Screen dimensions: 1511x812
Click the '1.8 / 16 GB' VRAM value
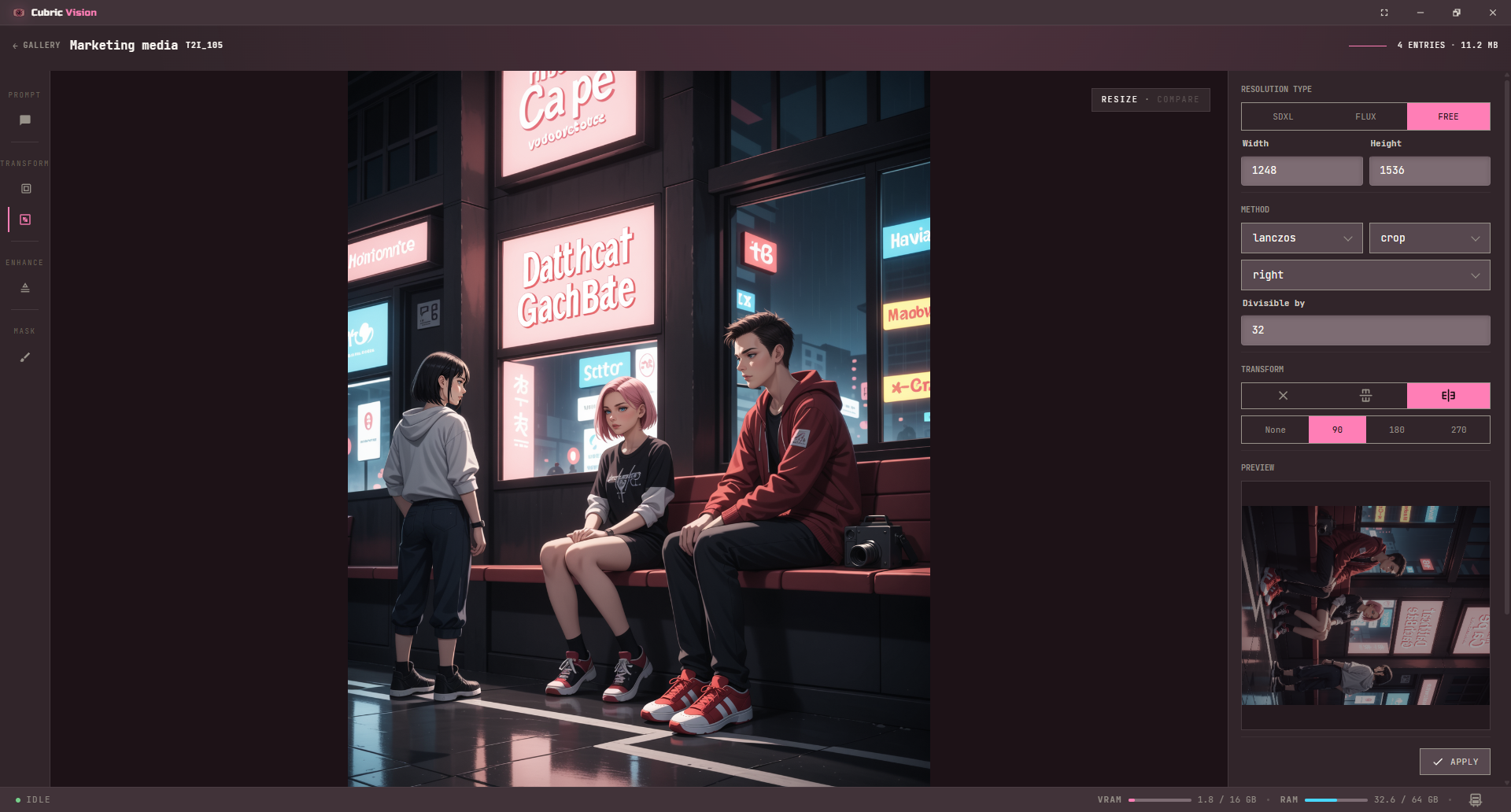click(x=1227, y=800)
